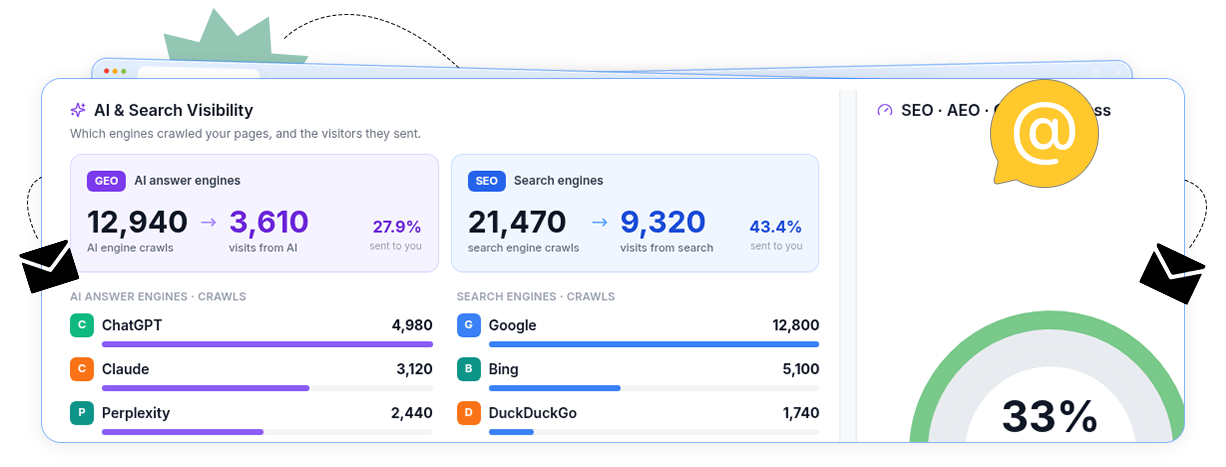The image size is (1226, 467).
Task: Click the DuckDuckGo crawl progress bar
Action: (654, 432)
